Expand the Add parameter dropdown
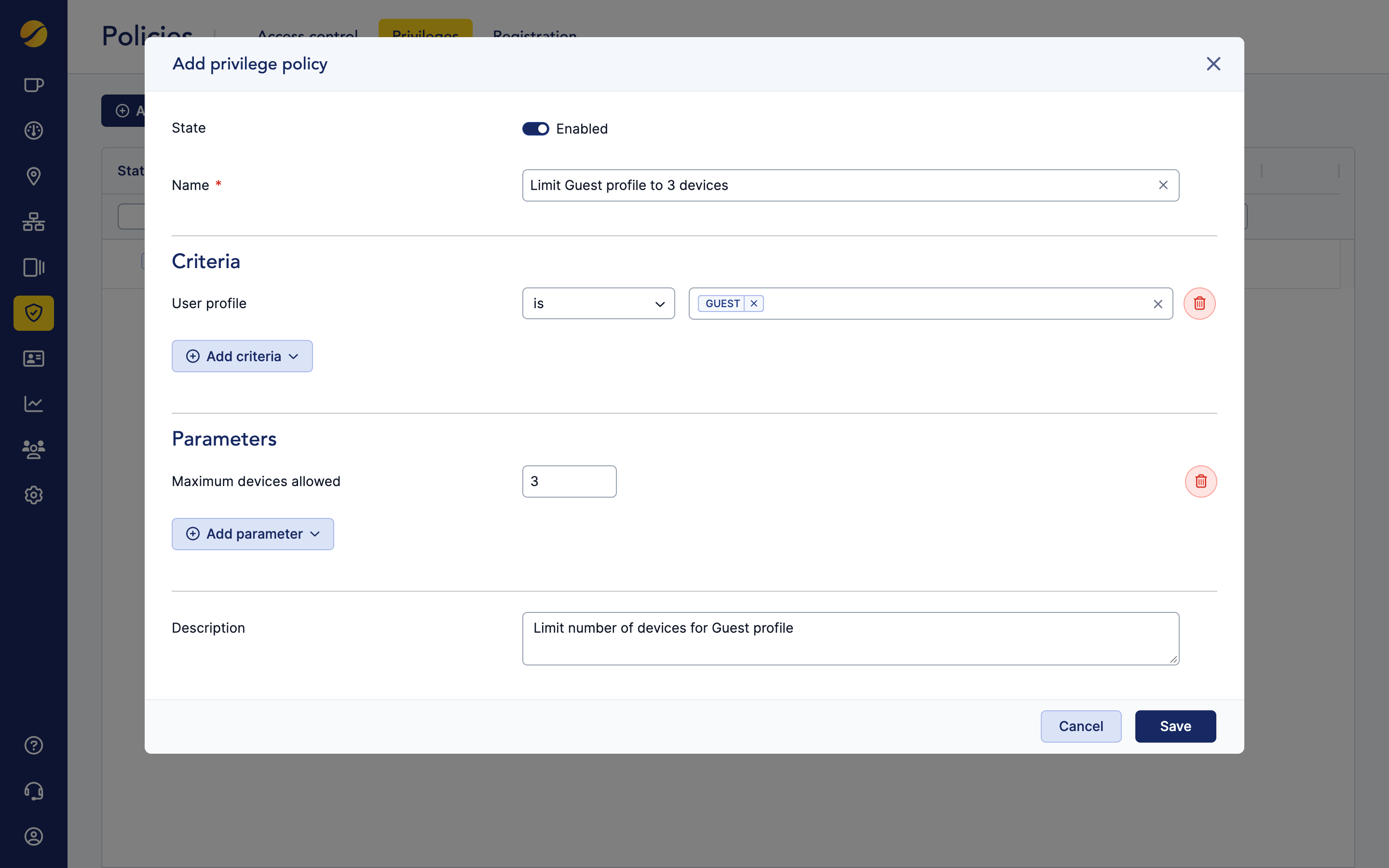Viewport: 1389px width, 868px height. tap(253, 533)
